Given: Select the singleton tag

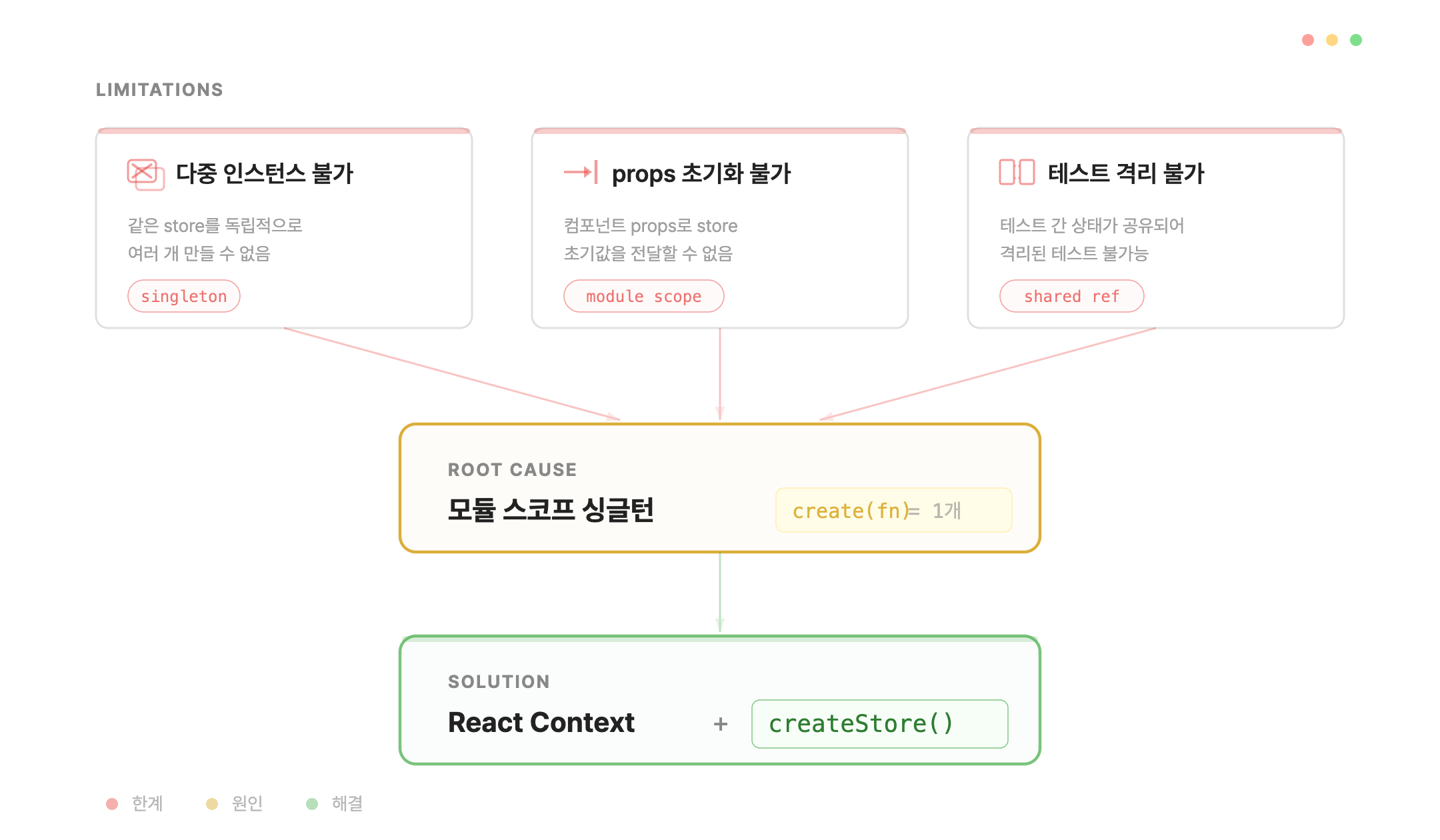Looking at the screenshot, I should [x=184, y=297].
